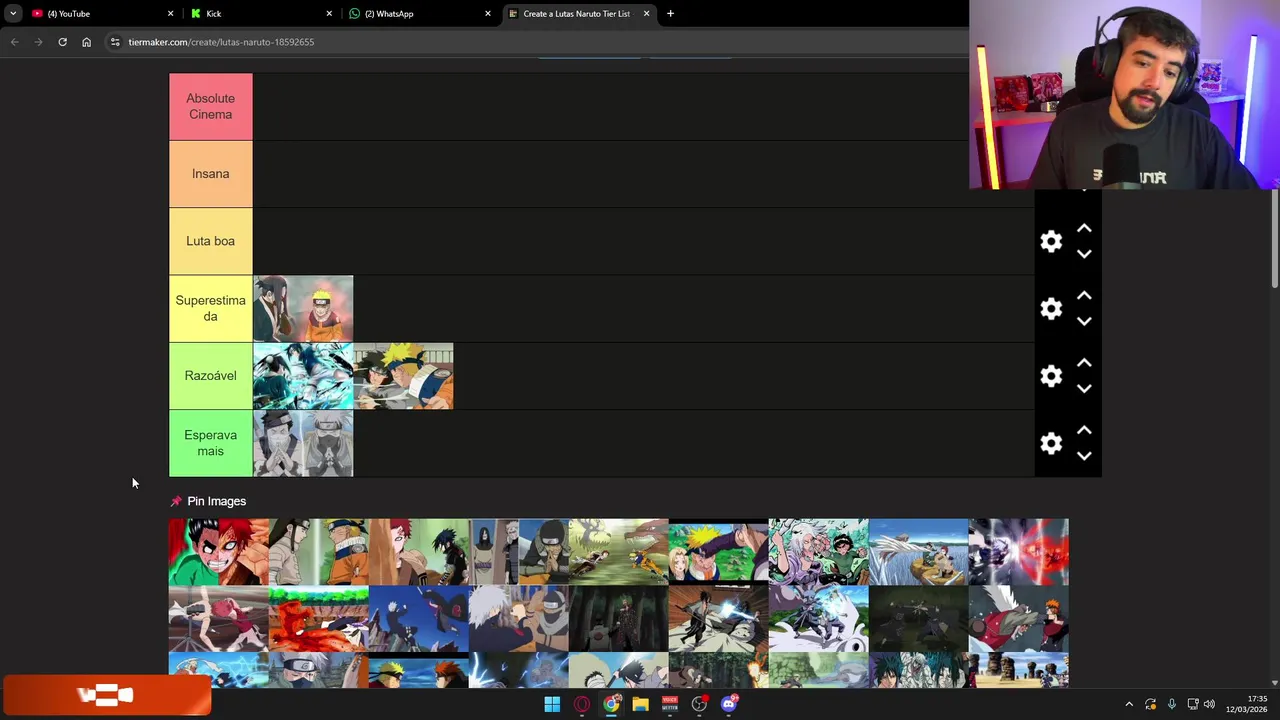The width and height of the screenshot is (1280, 720).
Task: Select orange fox image in second pool row
Action: tap(318, 619)
